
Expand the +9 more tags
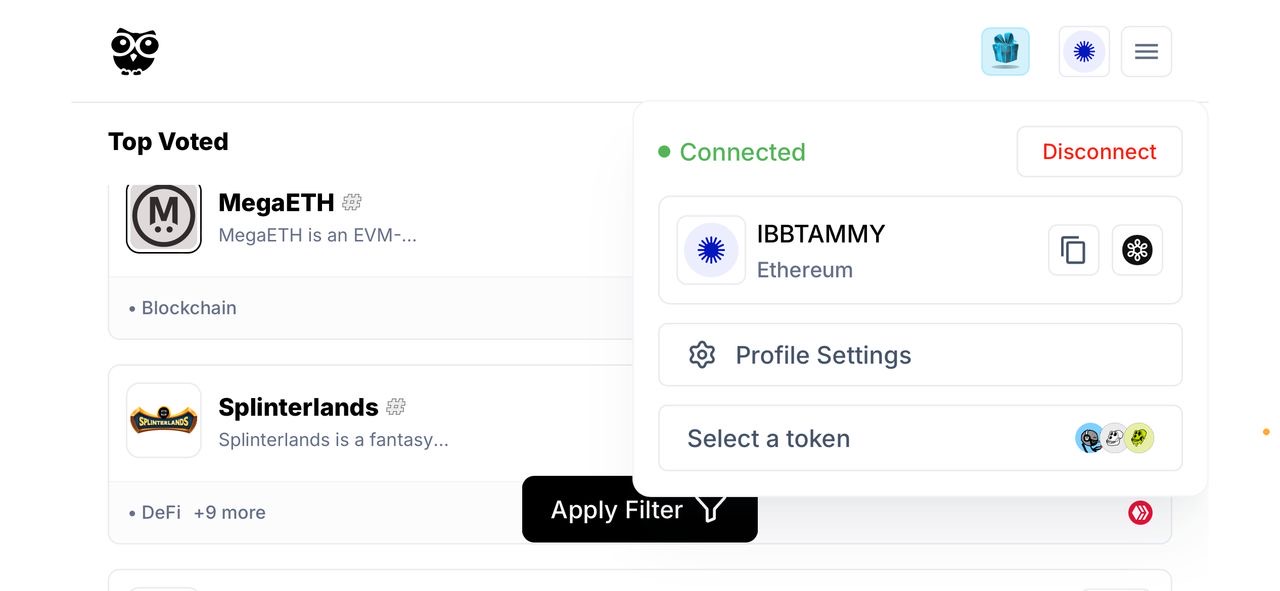230,513
